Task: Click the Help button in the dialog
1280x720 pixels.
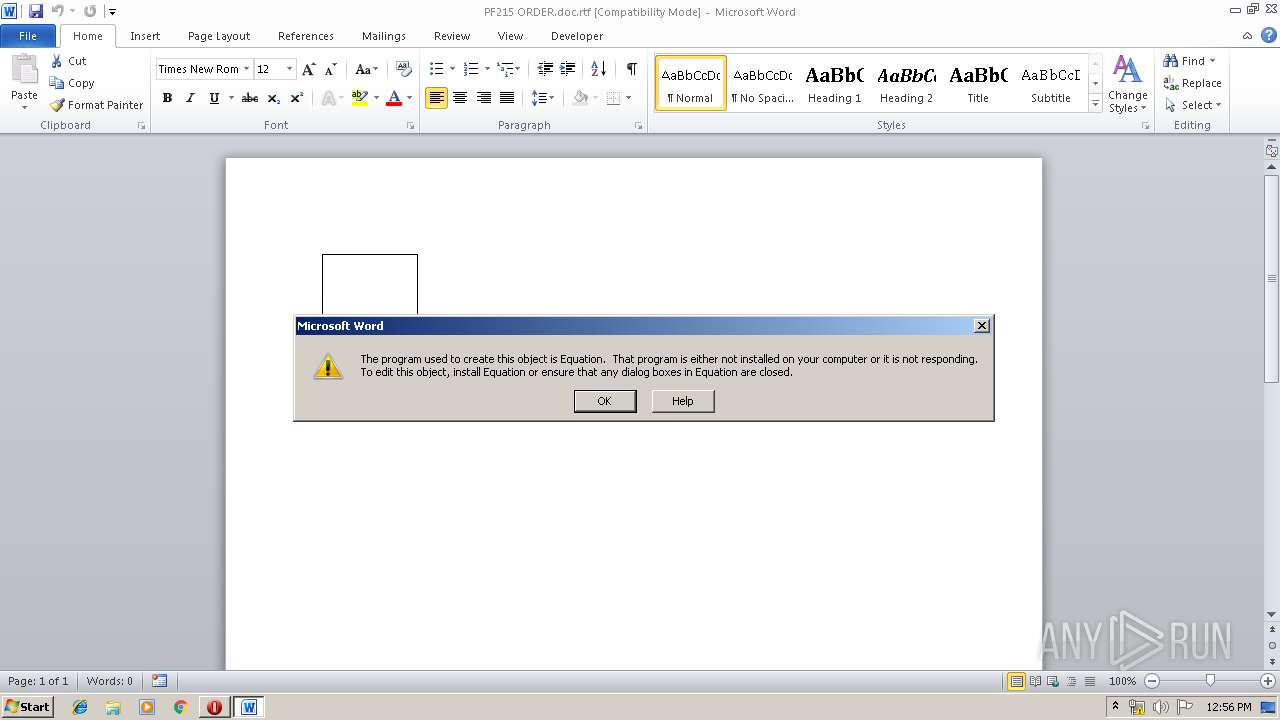Action: pos(683,401)
